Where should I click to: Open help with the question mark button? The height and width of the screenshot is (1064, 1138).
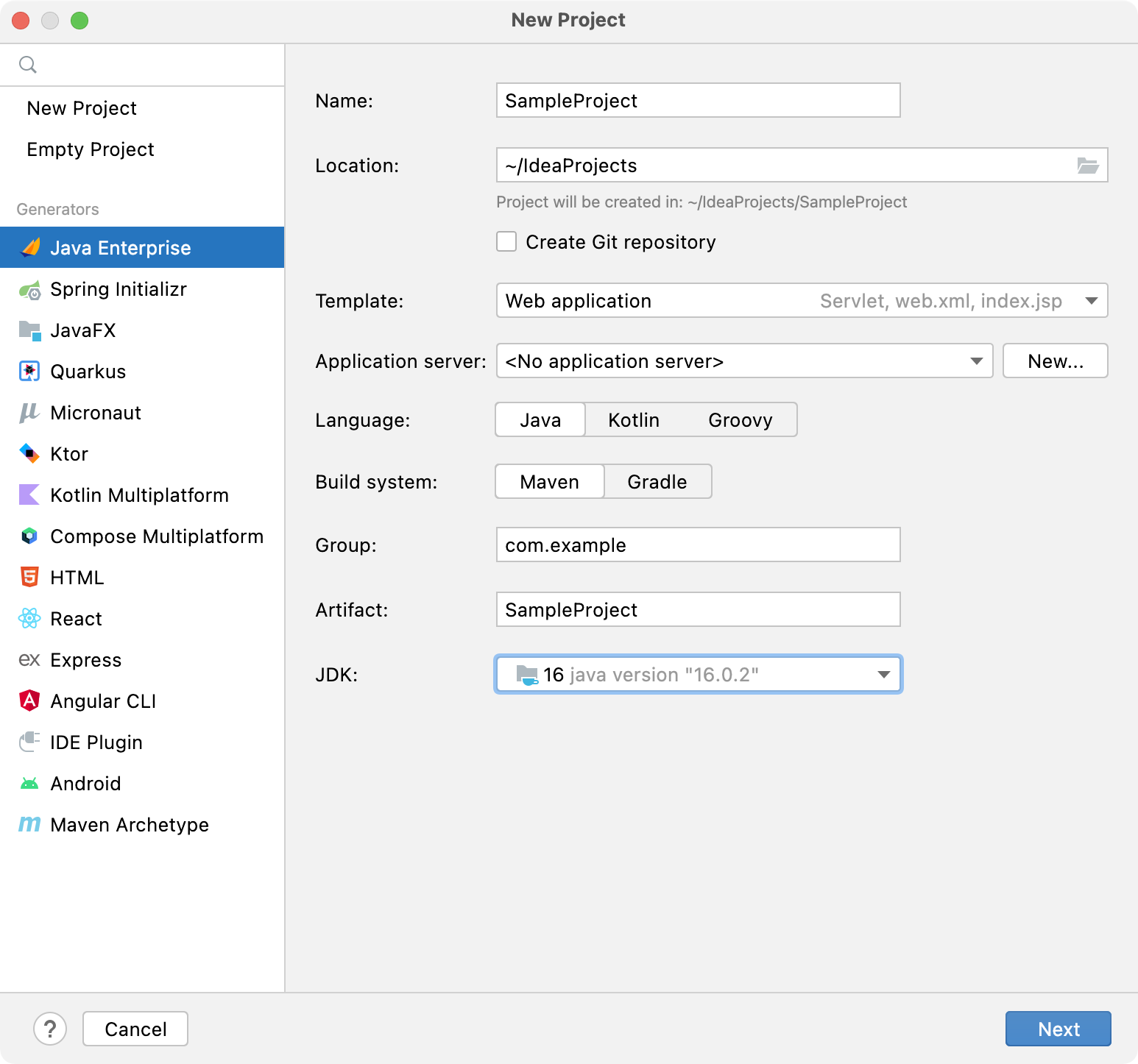click(50, 1029)
